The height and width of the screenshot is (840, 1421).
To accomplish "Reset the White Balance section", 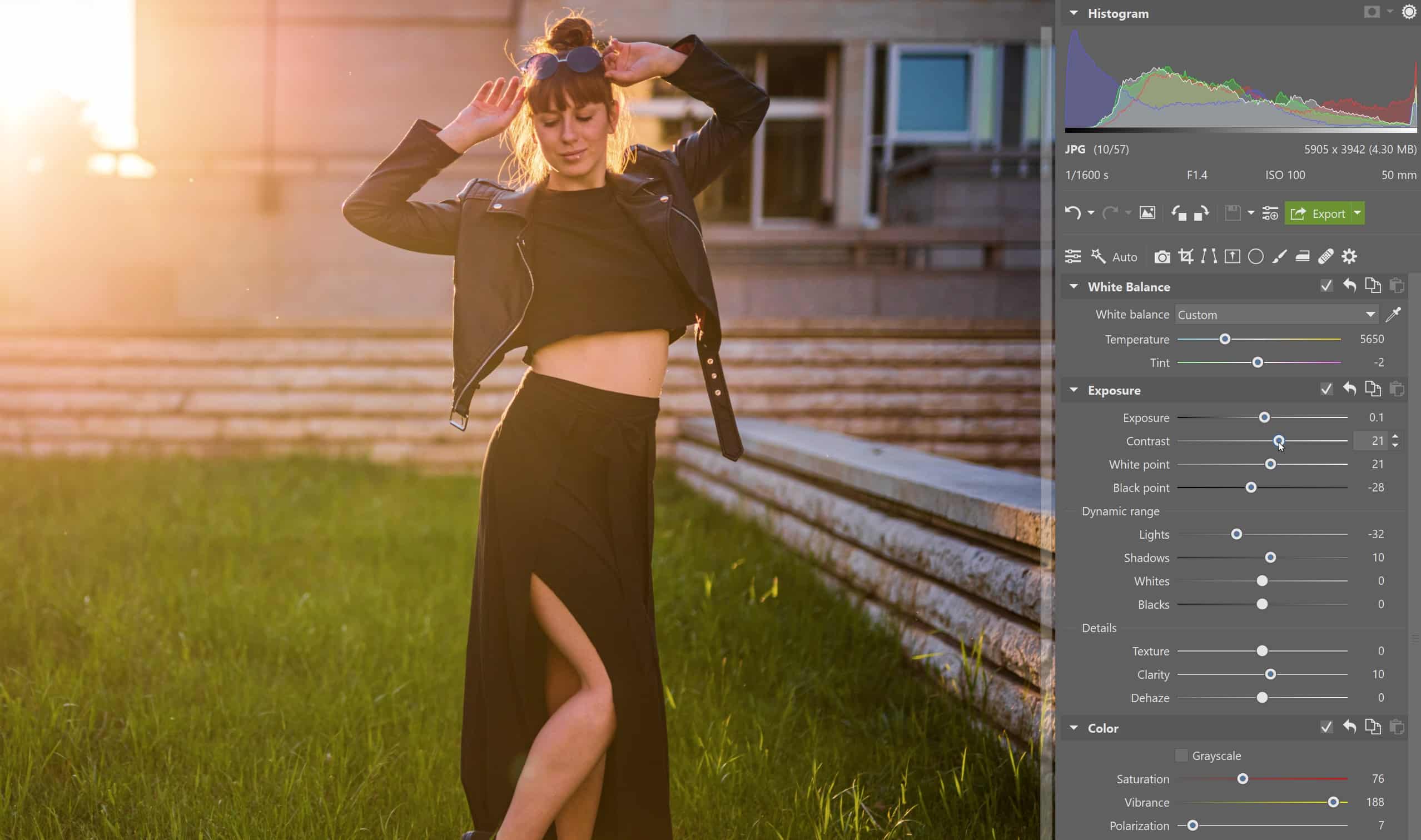I will [1349, 286].
